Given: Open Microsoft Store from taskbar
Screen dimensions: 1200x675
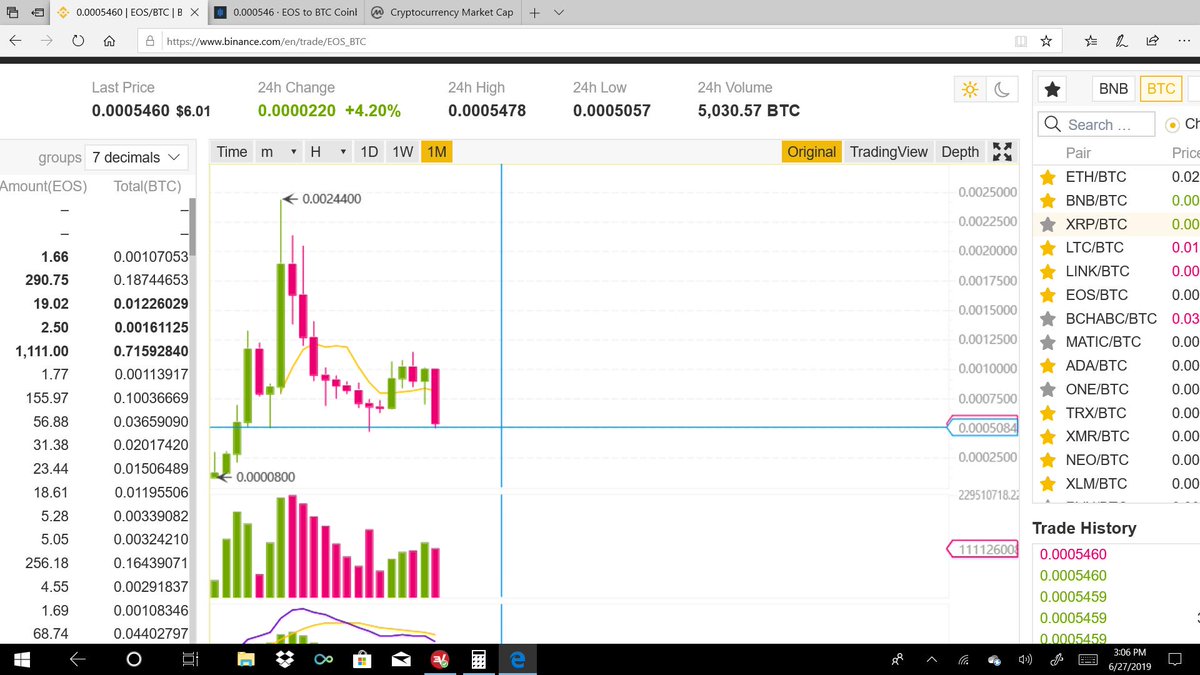Looking at the screenshot, I should click(x=361, y=660).
